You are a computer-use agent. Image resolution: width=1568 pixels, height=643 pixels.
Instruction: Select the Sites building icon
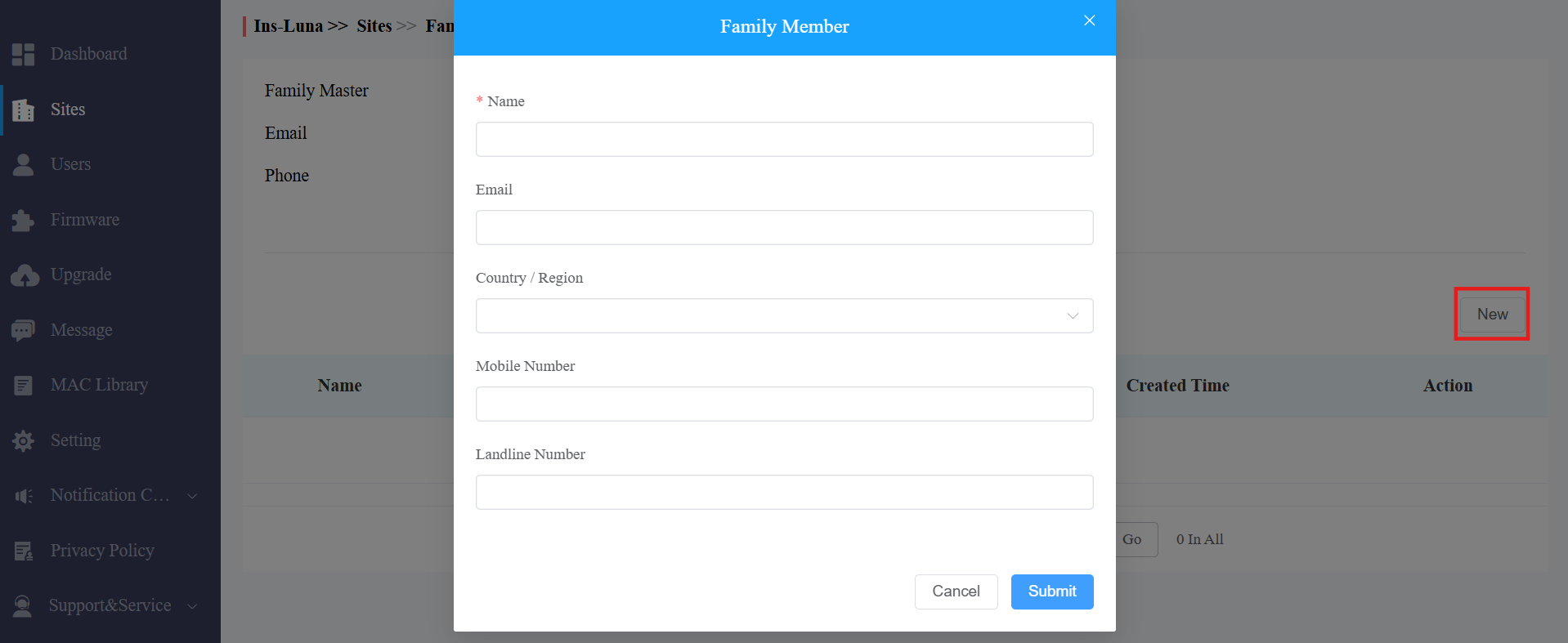24,109
